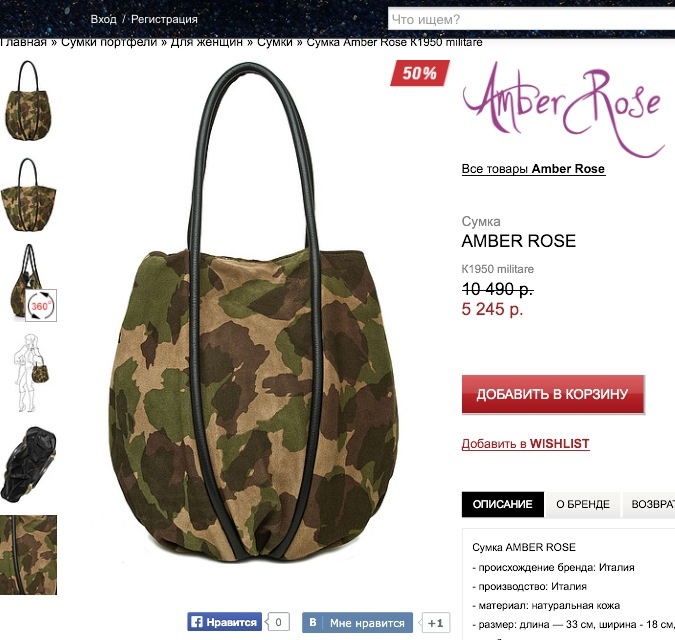Click the VK Мне нравится button
The image size is (675, 640).
(x=357, y=622)
